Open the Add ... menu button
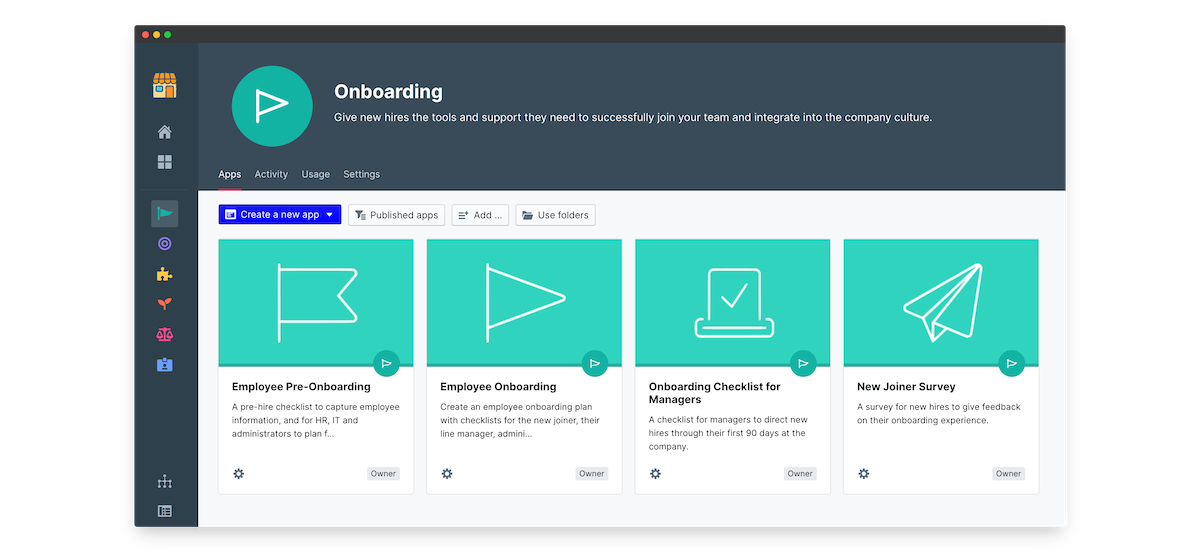 click(481, 215)
